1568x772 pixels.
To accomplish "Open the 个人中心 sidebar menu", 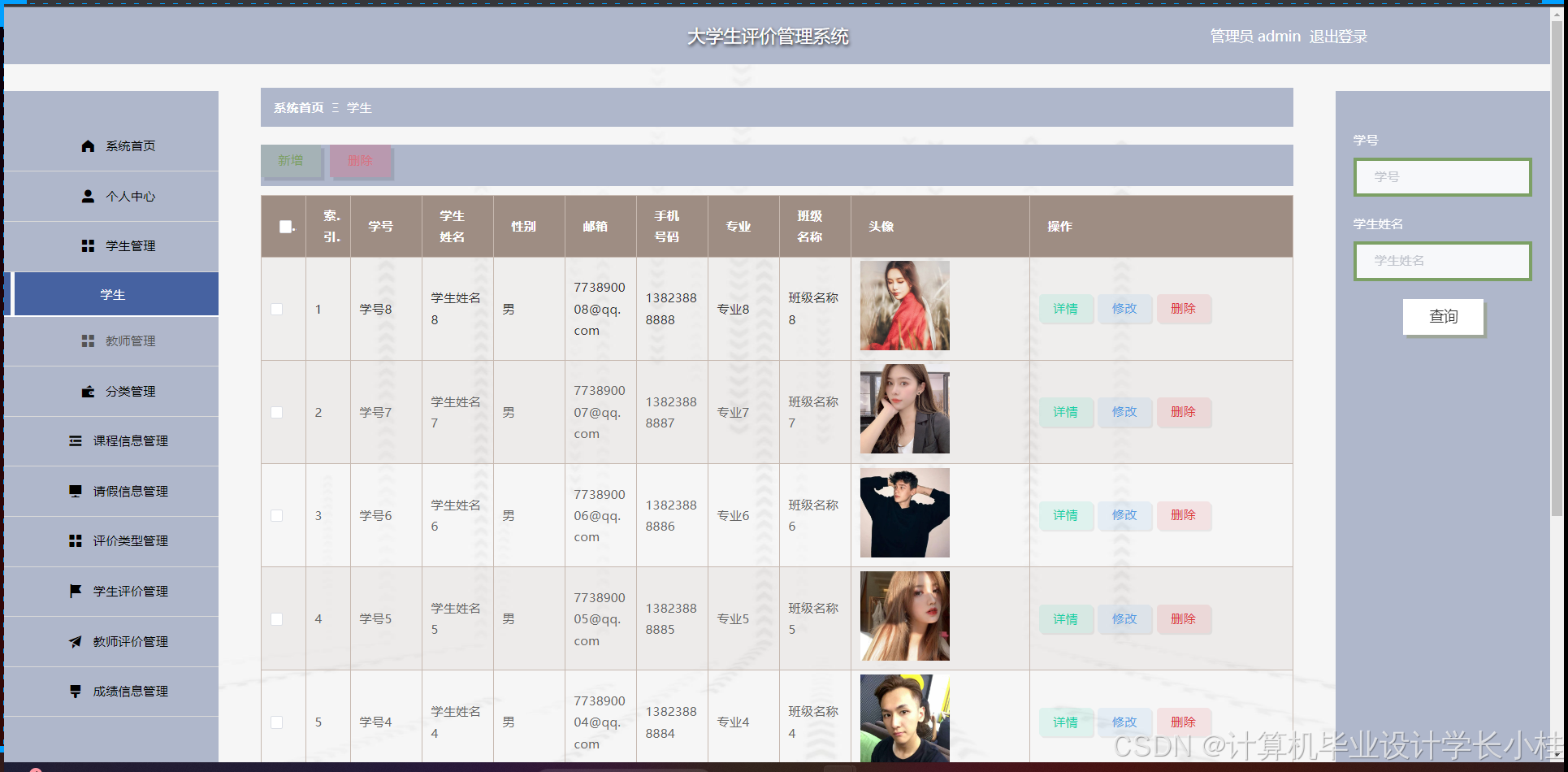I will (111, 197).
